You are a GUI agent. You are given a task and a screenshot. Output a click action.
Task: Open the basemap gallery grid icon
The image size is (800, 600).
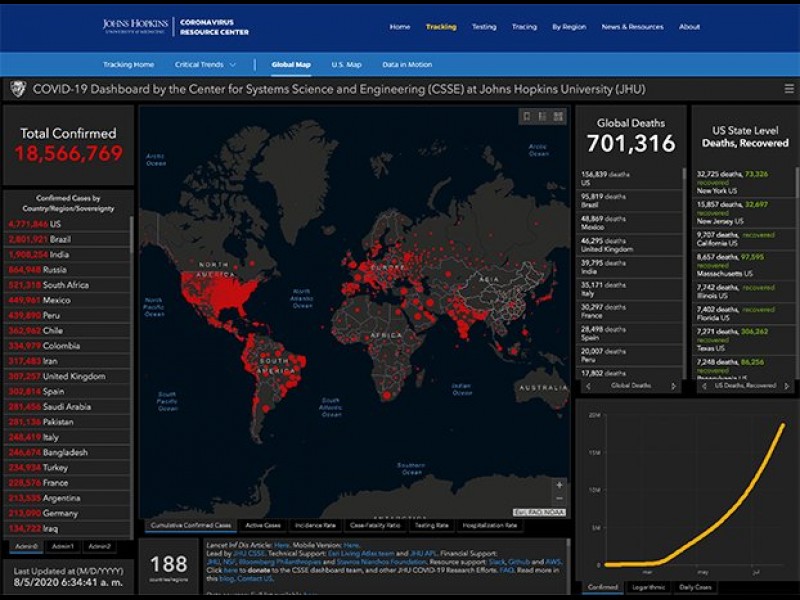point(559,116)
